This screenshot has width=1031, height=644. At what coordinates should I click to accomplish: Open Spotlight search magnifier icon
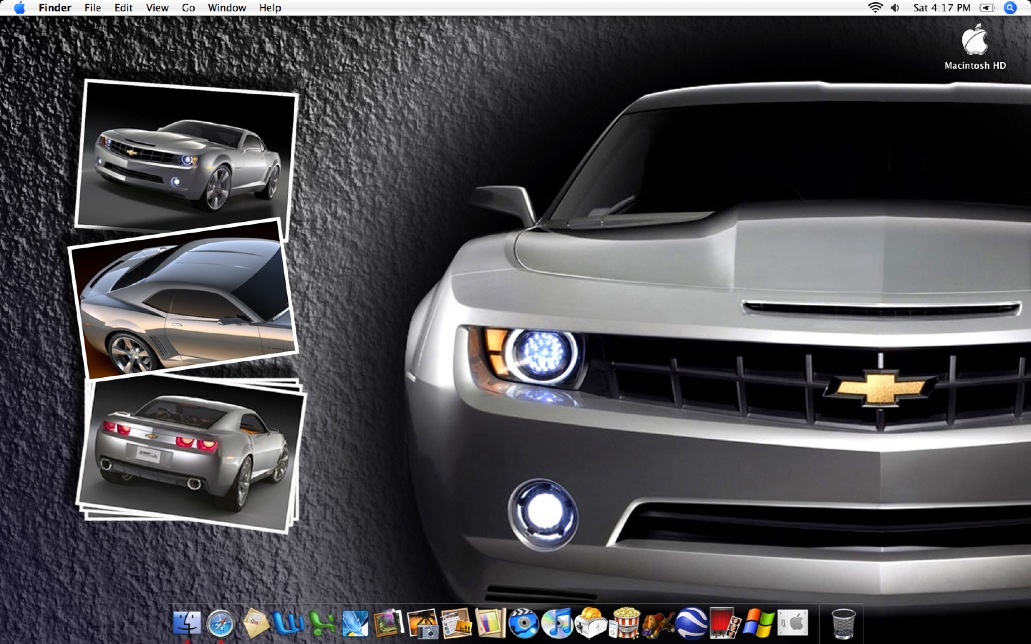[x=1011, y=8]
